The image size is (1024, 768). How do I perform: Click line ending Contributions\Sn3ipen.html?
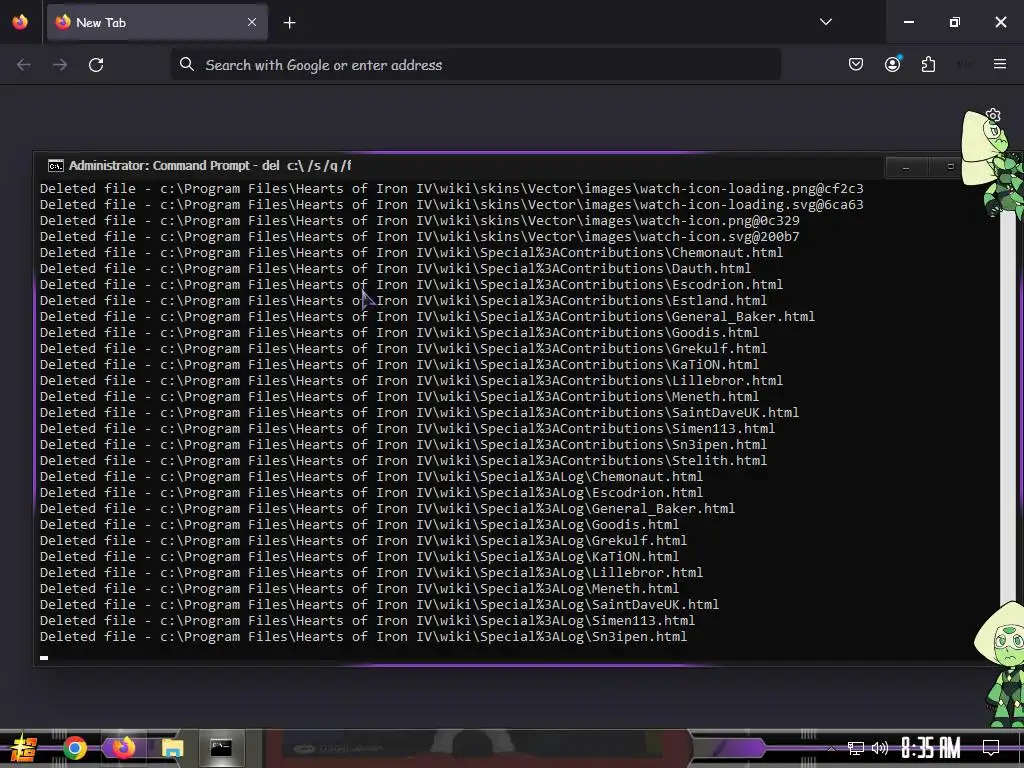point(403,445)
